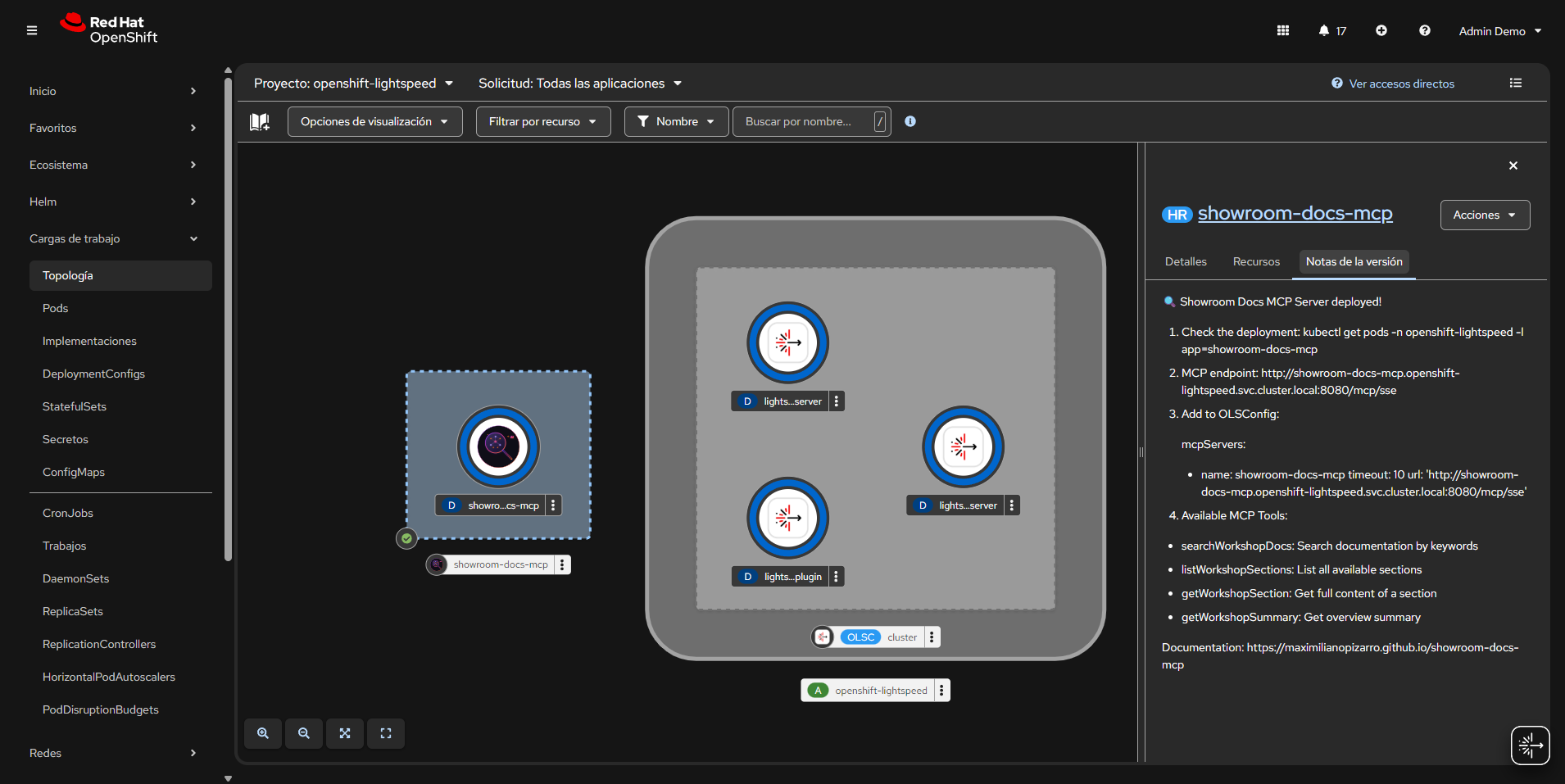
Task: Open the application launcher grid icon
Action: click(1282, 30)
